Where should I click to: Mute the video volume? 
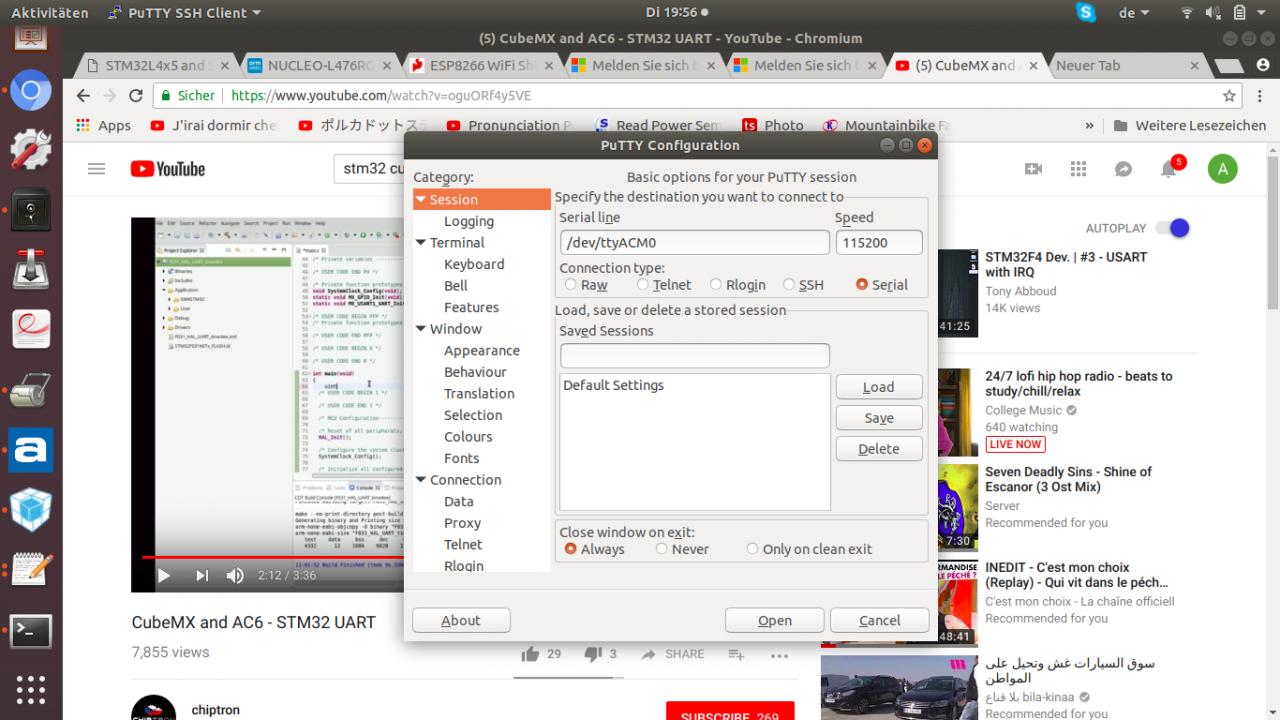236,575
